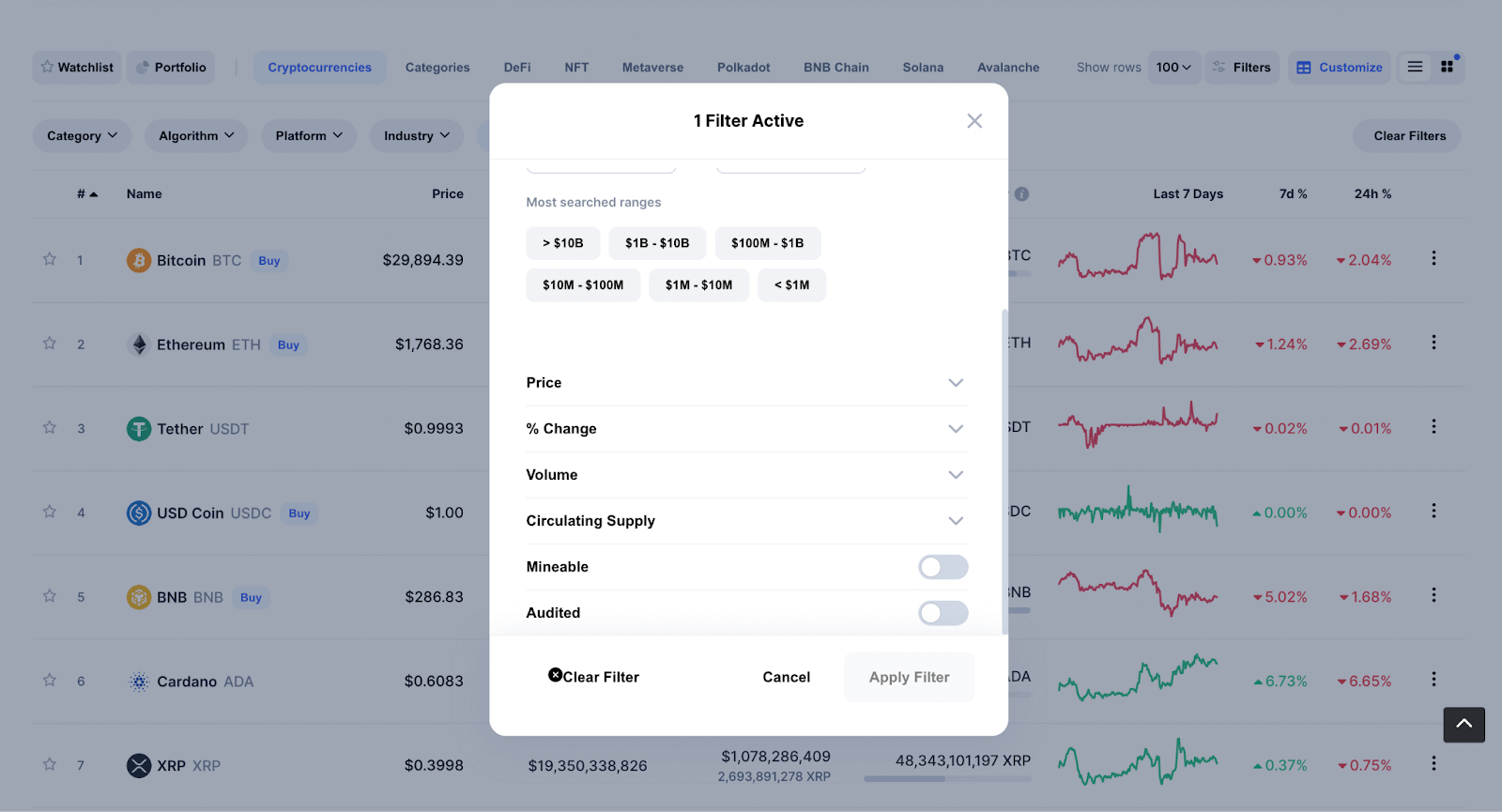This screenshot has height=812, width=1502.
Task: Open the Tether row three-dot menu
Action: pos(1433,427)
